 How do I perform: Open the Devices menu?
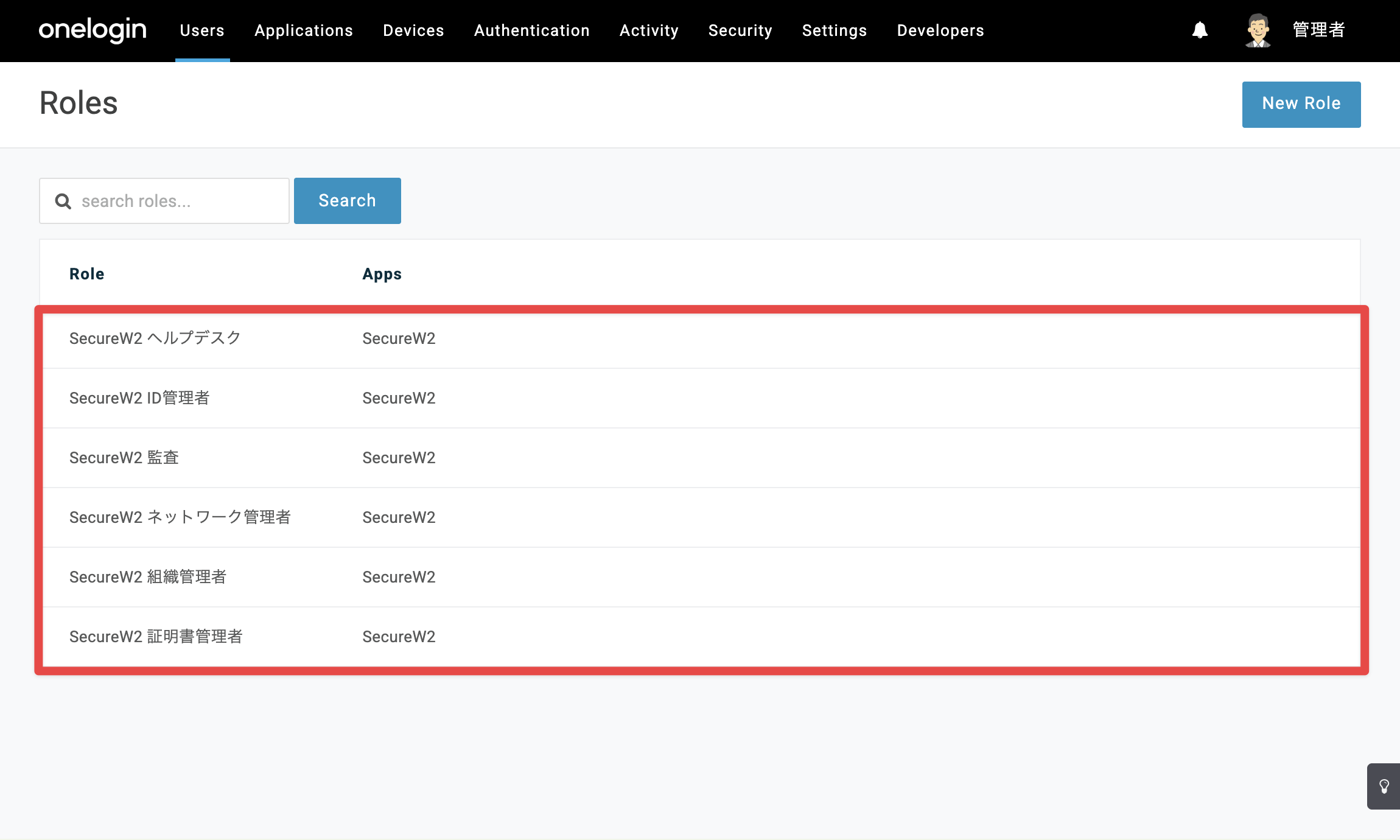(413, 30)
